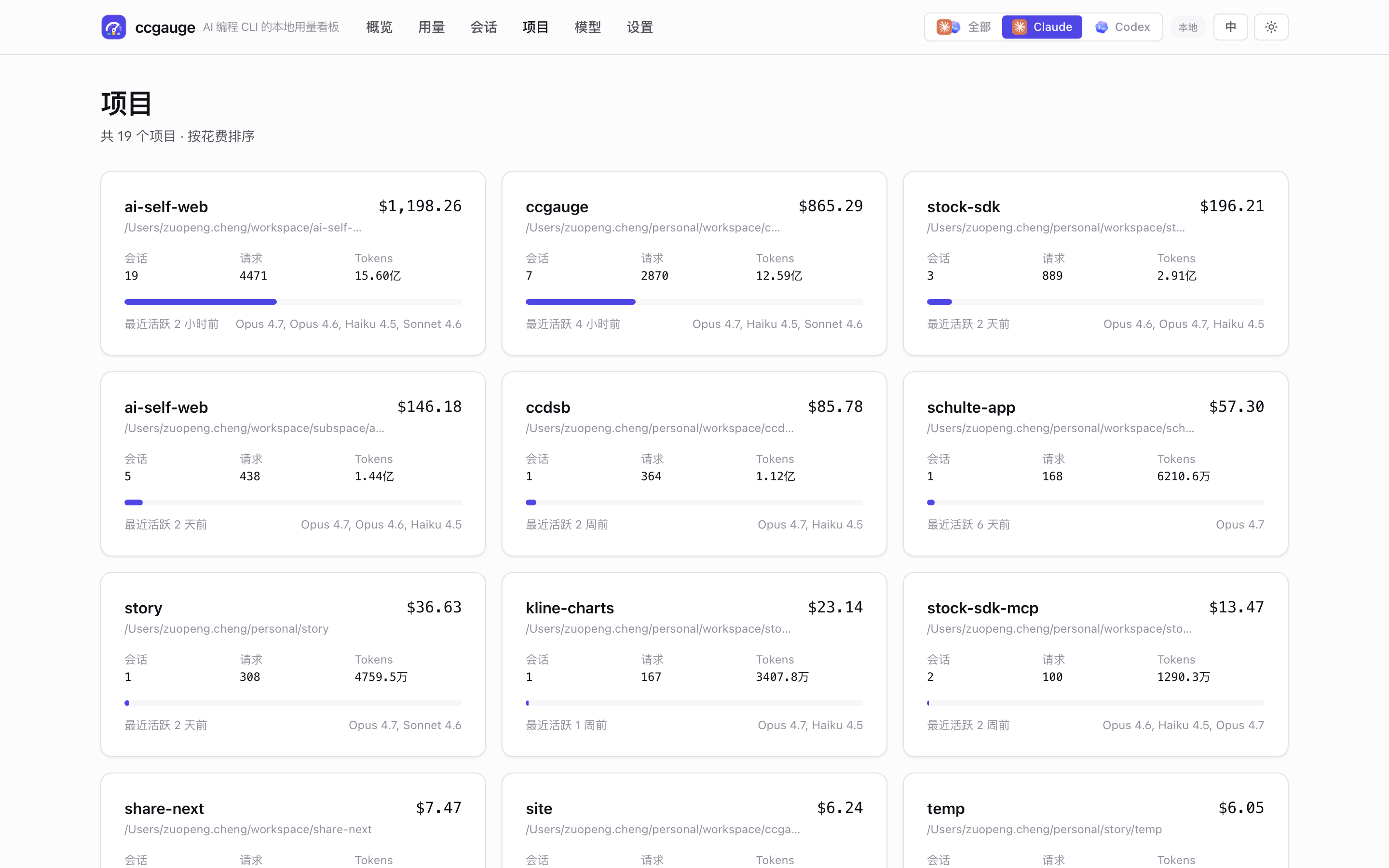Click the $36.63 cost value

coord(434,608)
